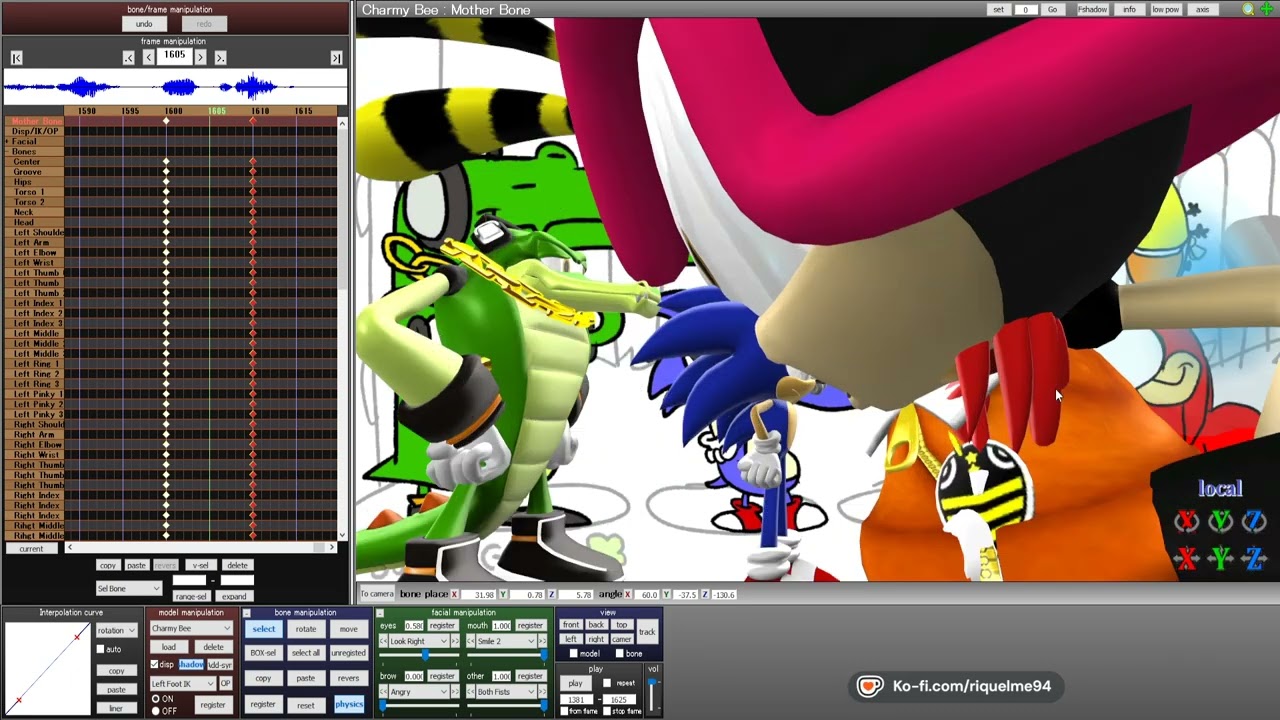The height and width of the screenshot is (720, 1280).
Task: Open the Angry brow morph dropdown
Action: 418,691
